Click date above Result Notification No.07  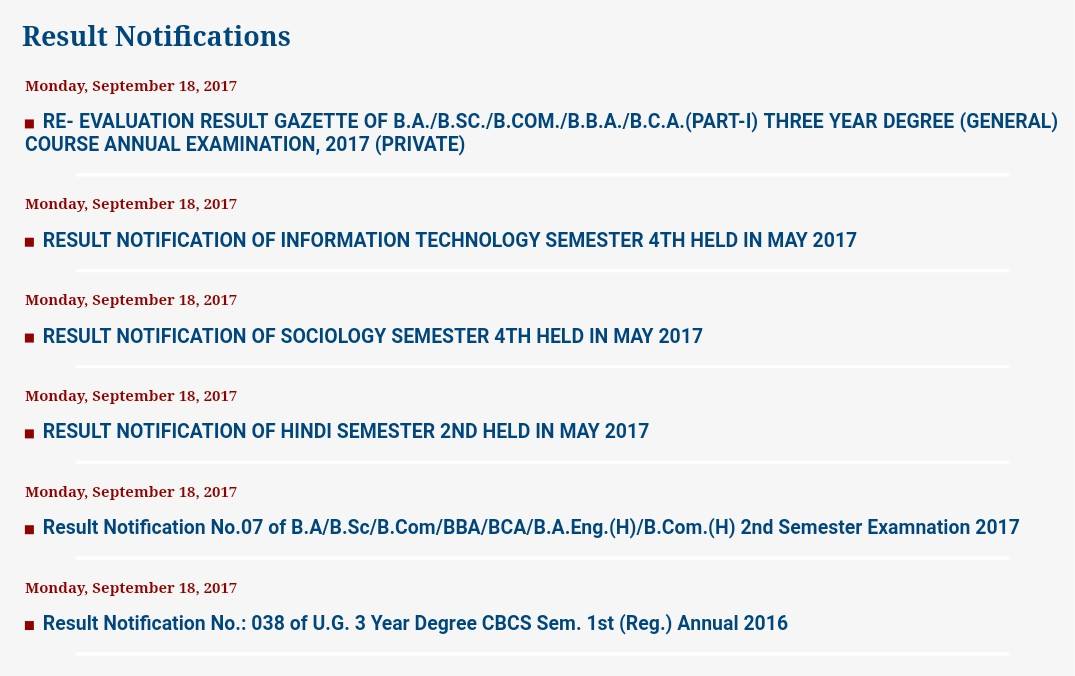[131, 492]
